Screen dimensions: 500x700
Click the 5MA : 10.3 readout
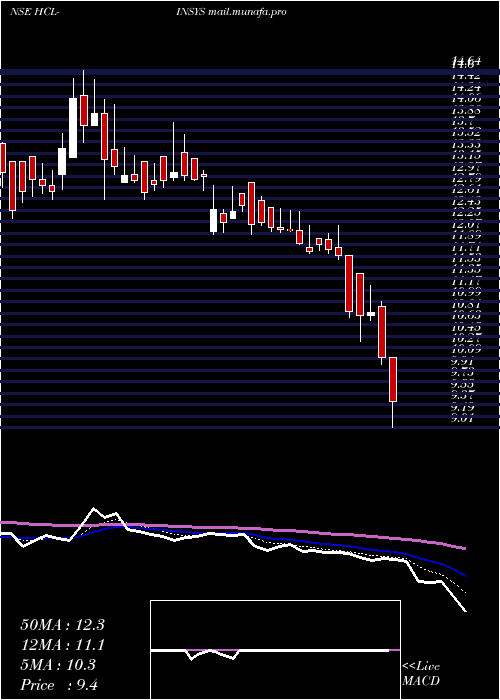tap(58, 665)
